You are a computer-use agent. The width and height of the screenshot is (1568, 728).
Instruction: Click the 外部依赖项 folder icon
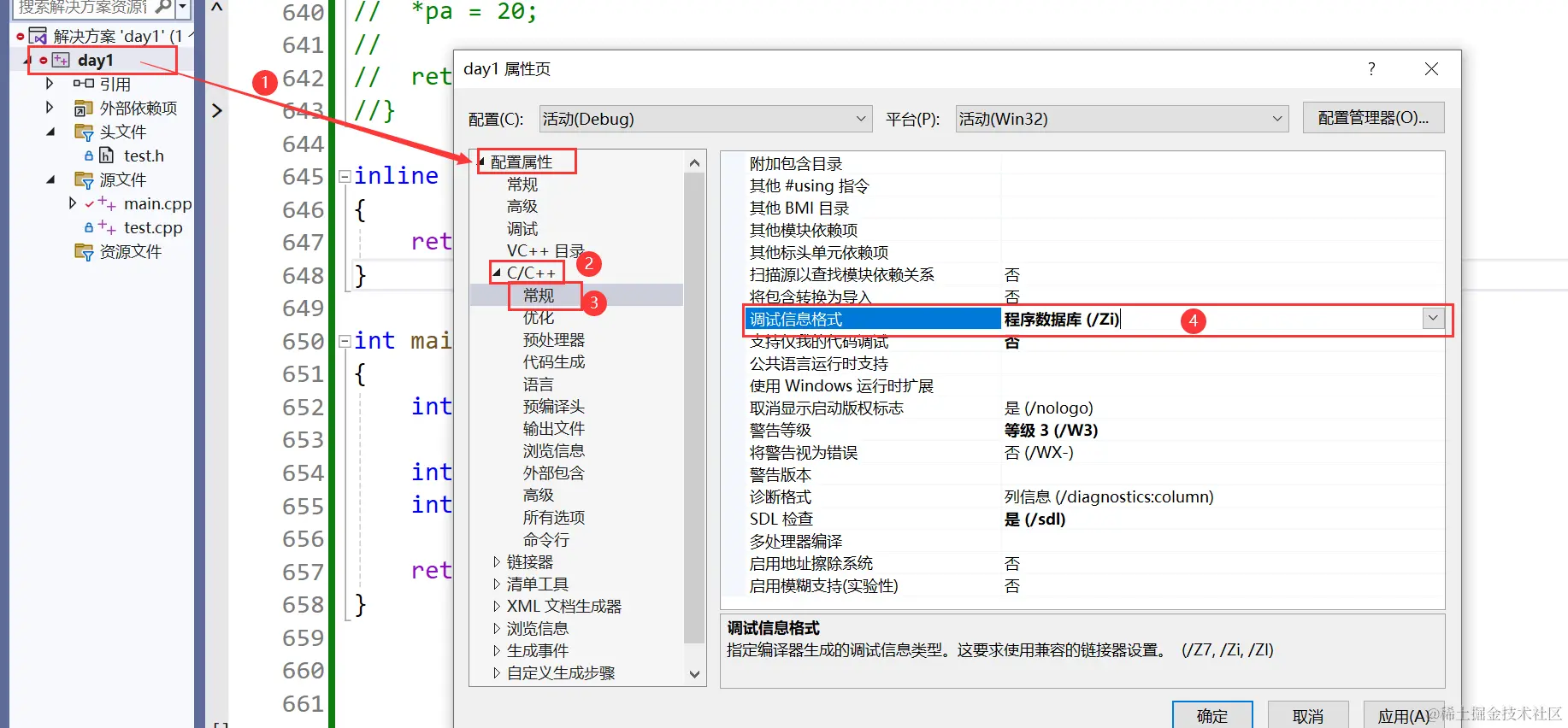pos(83,108)
